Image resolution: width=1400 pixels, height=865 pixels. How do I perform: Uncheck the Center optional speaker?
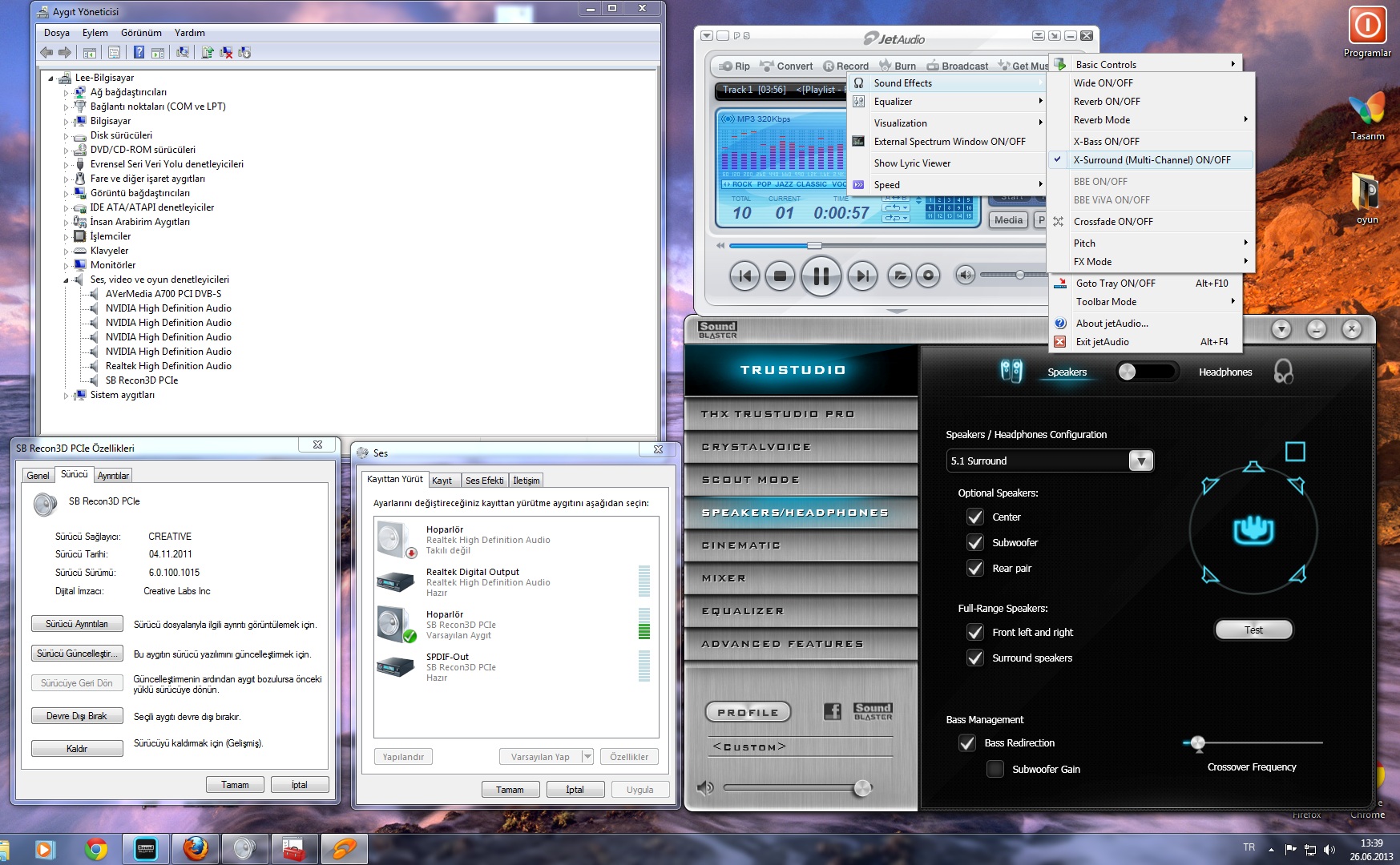(x=975, y=517)
